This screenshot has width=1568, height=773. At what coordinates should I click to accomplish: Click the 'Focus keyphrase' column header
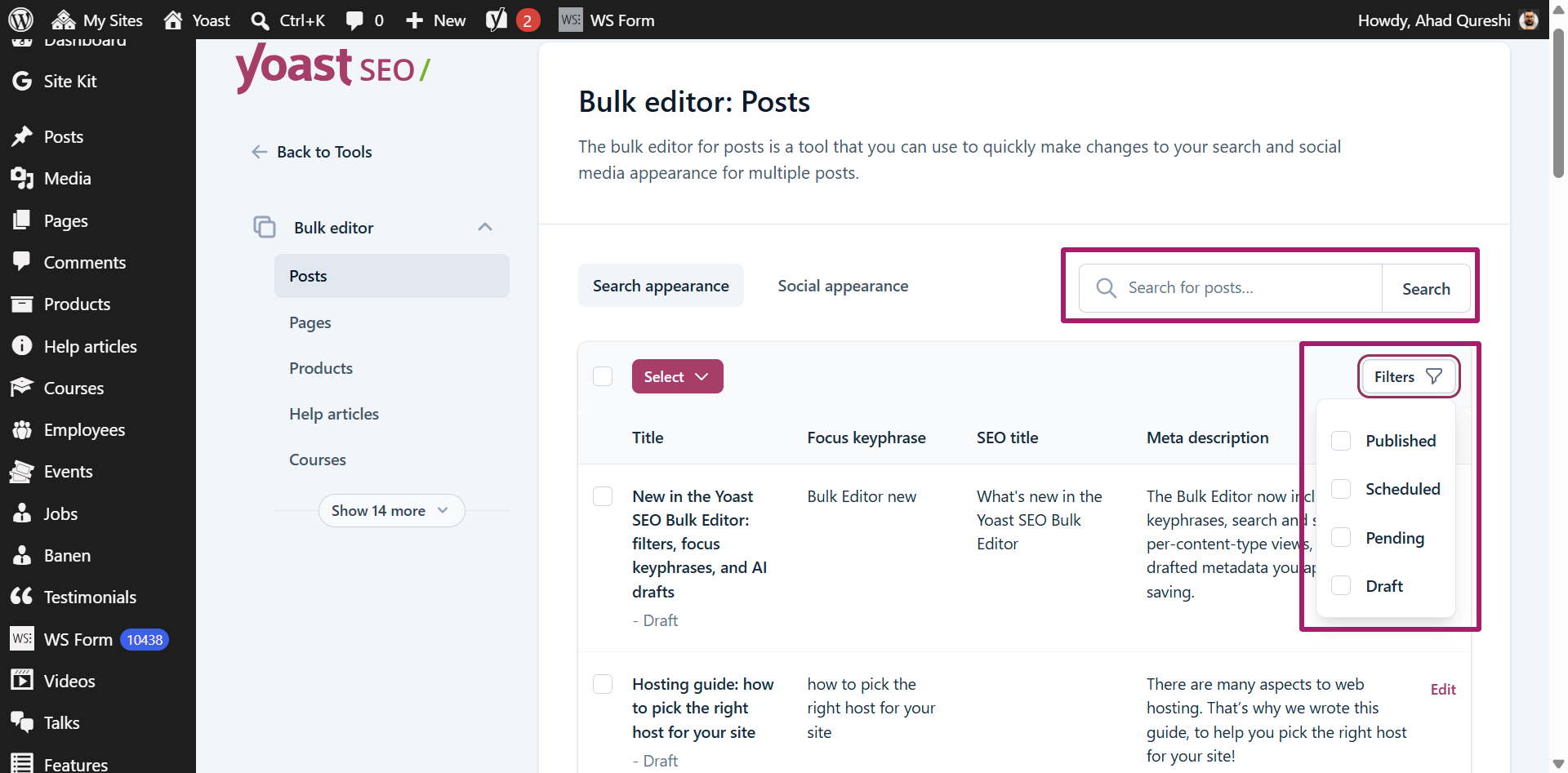(x=866, y=438)
